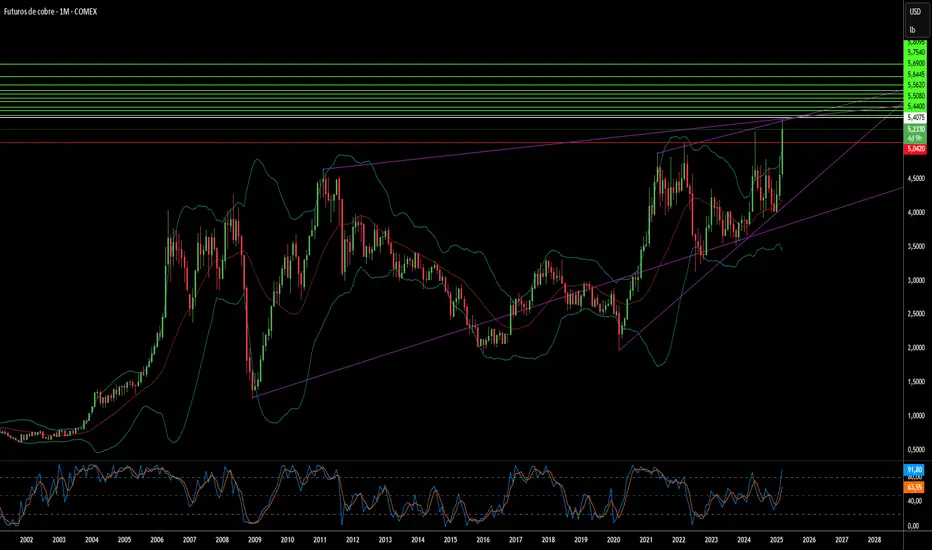The height and width of the screenshot is (550, 932).
Task: Click the green price label 5,5080
Action: pos(915,96)
